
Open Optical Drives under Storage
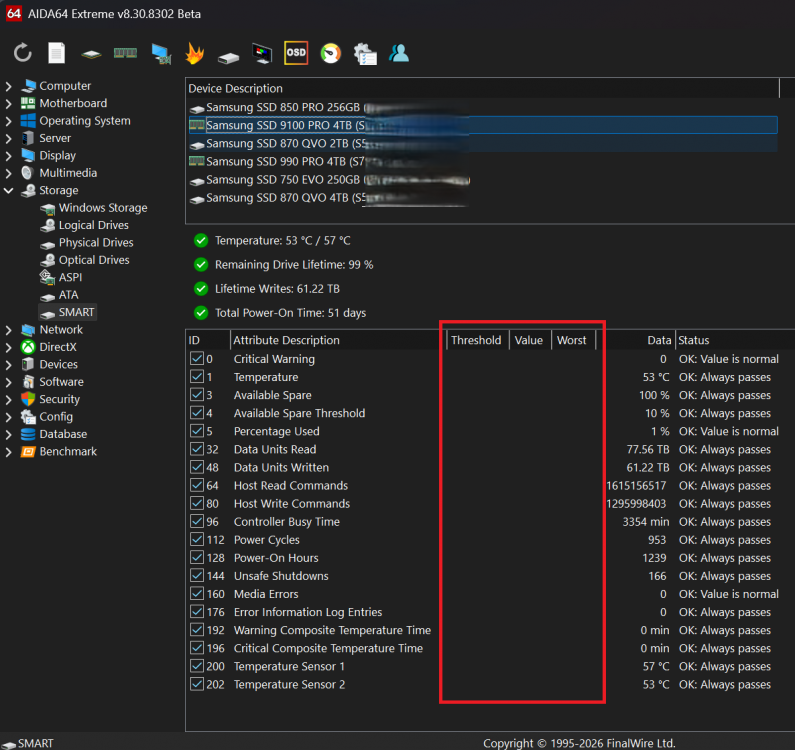pyautogui.click(x=94, y=260)
